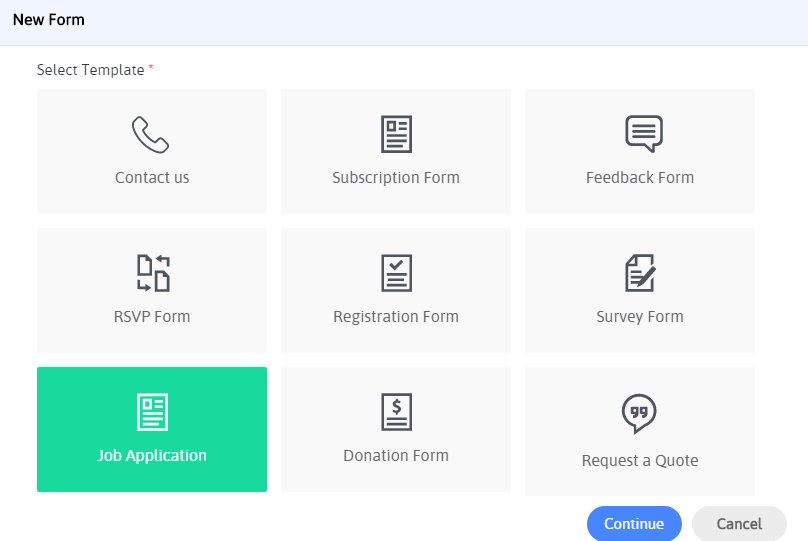
Task: Click the highlighted Job Application icon
Action: coord(152,412)
